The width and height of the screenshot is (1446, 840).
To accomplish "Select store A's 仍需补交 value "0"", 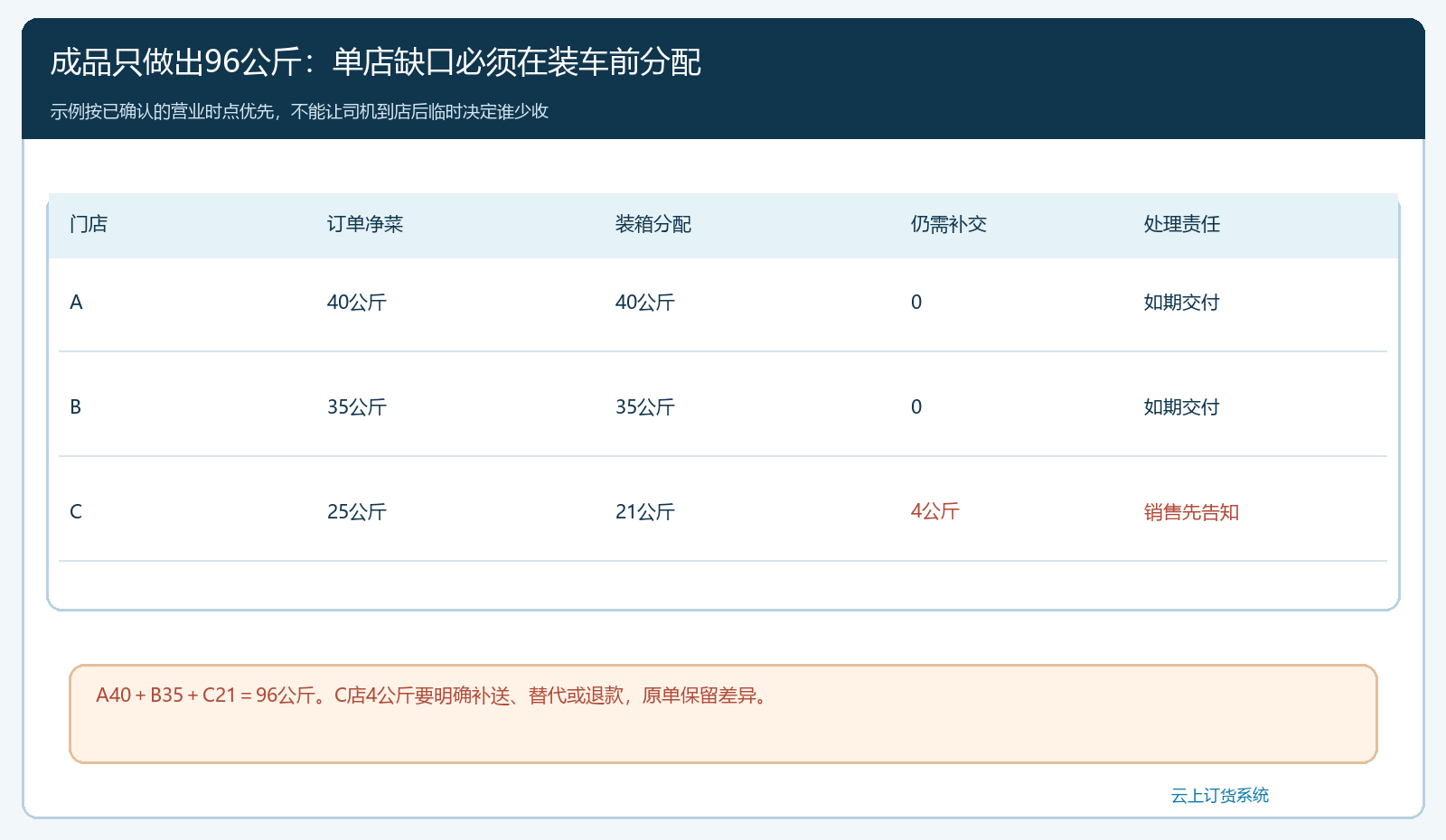I will [x=916, y=303].
